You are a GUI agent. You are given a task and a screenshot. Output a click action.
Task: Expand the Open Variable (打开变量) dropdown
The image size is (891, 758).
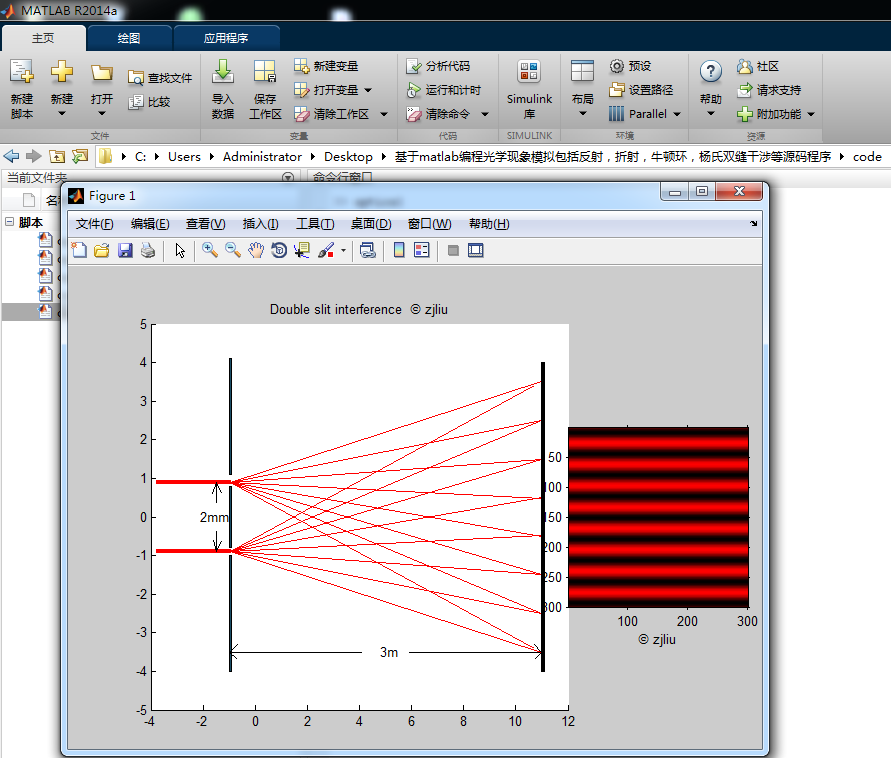[368, 90]
